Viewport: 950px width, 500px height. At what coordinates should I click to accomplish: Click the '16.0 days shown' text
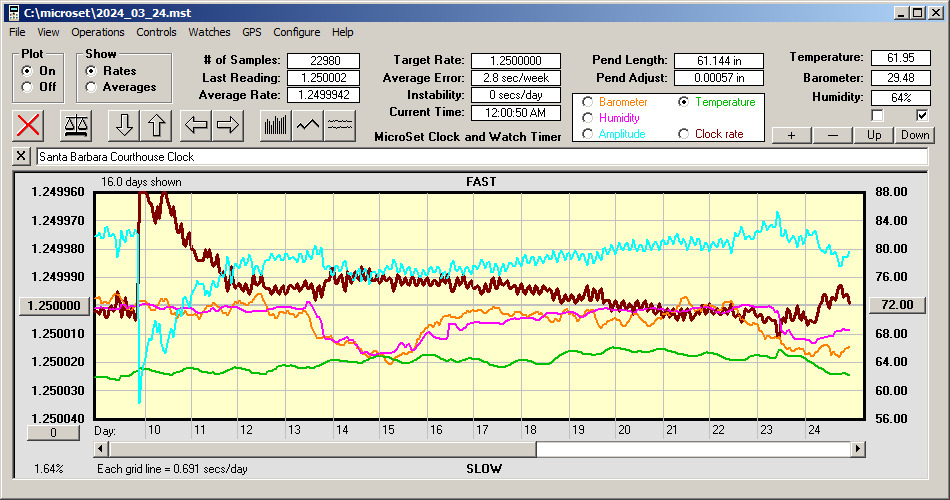pyautogui.click(x=141, y=182)
